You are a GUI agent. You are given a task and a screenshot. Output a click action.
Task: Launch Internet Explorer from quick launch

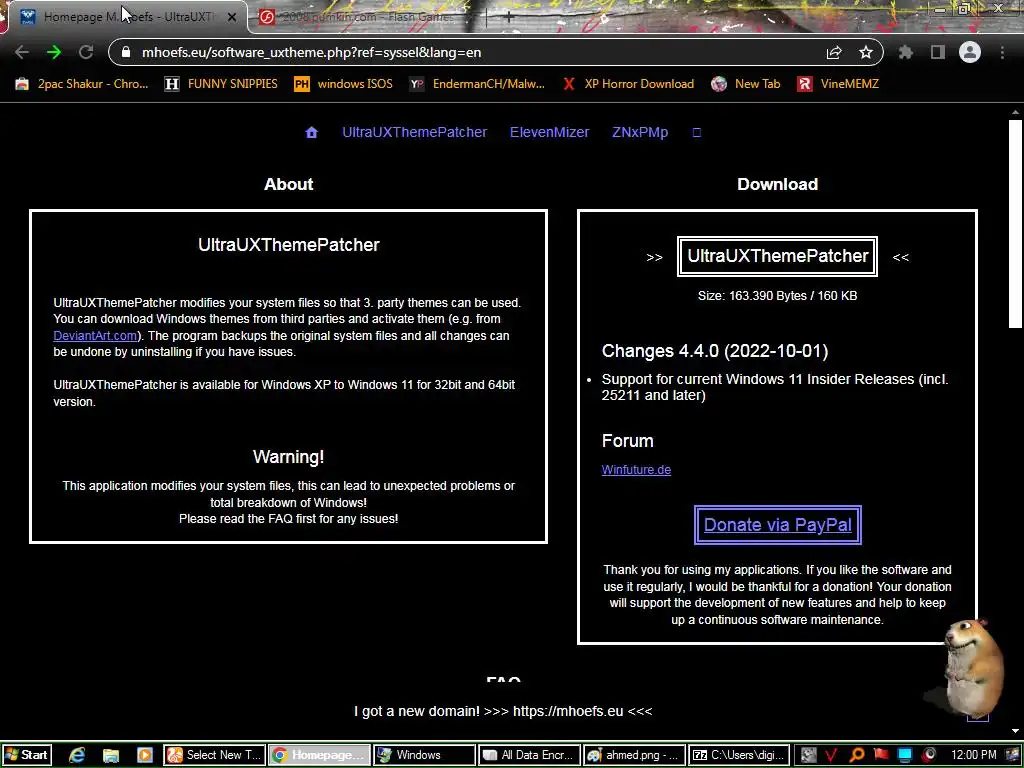point(77,755)
